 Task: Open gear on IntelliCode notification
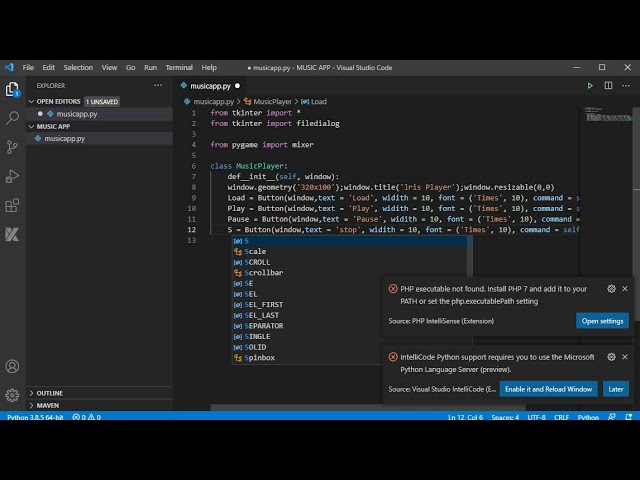click(611, 357)
